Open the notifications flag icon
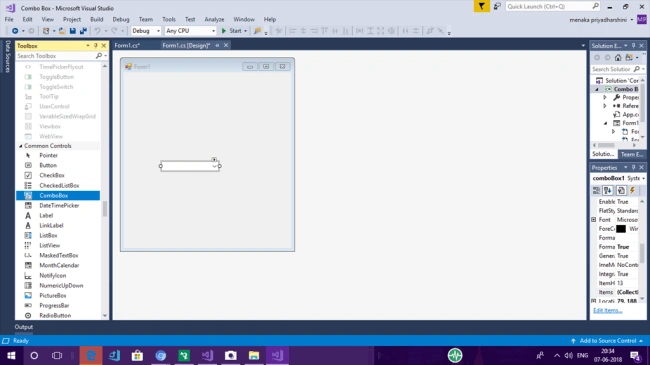 tap(481, 6)
